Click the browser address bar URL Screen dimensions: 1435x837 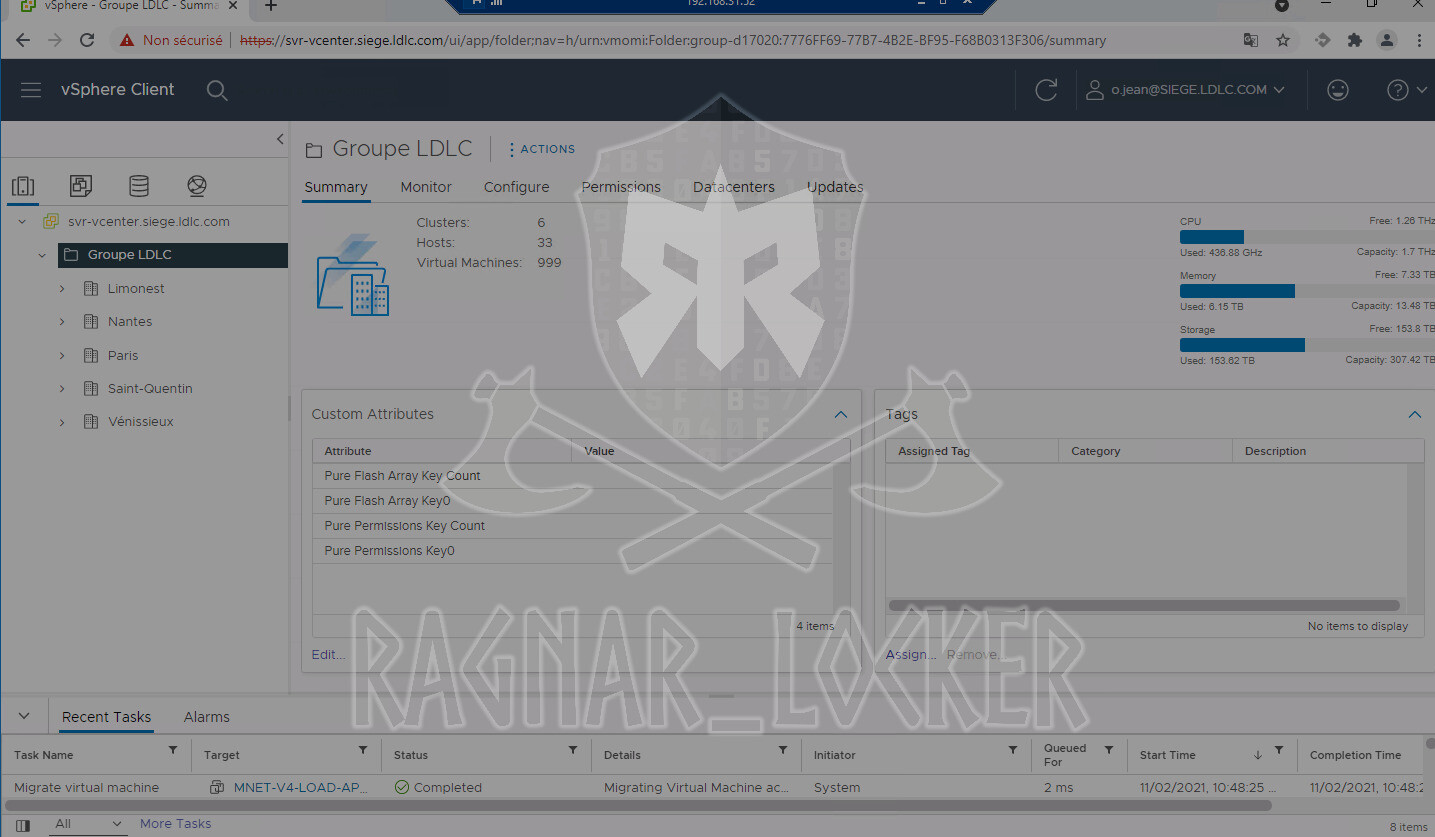[673, 41]
